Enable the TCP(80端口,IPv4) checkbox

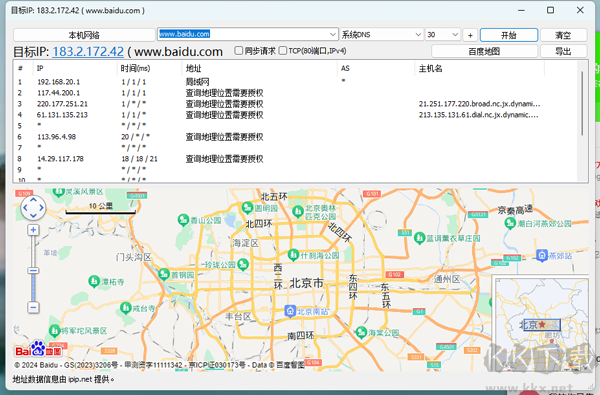point(283,51)
